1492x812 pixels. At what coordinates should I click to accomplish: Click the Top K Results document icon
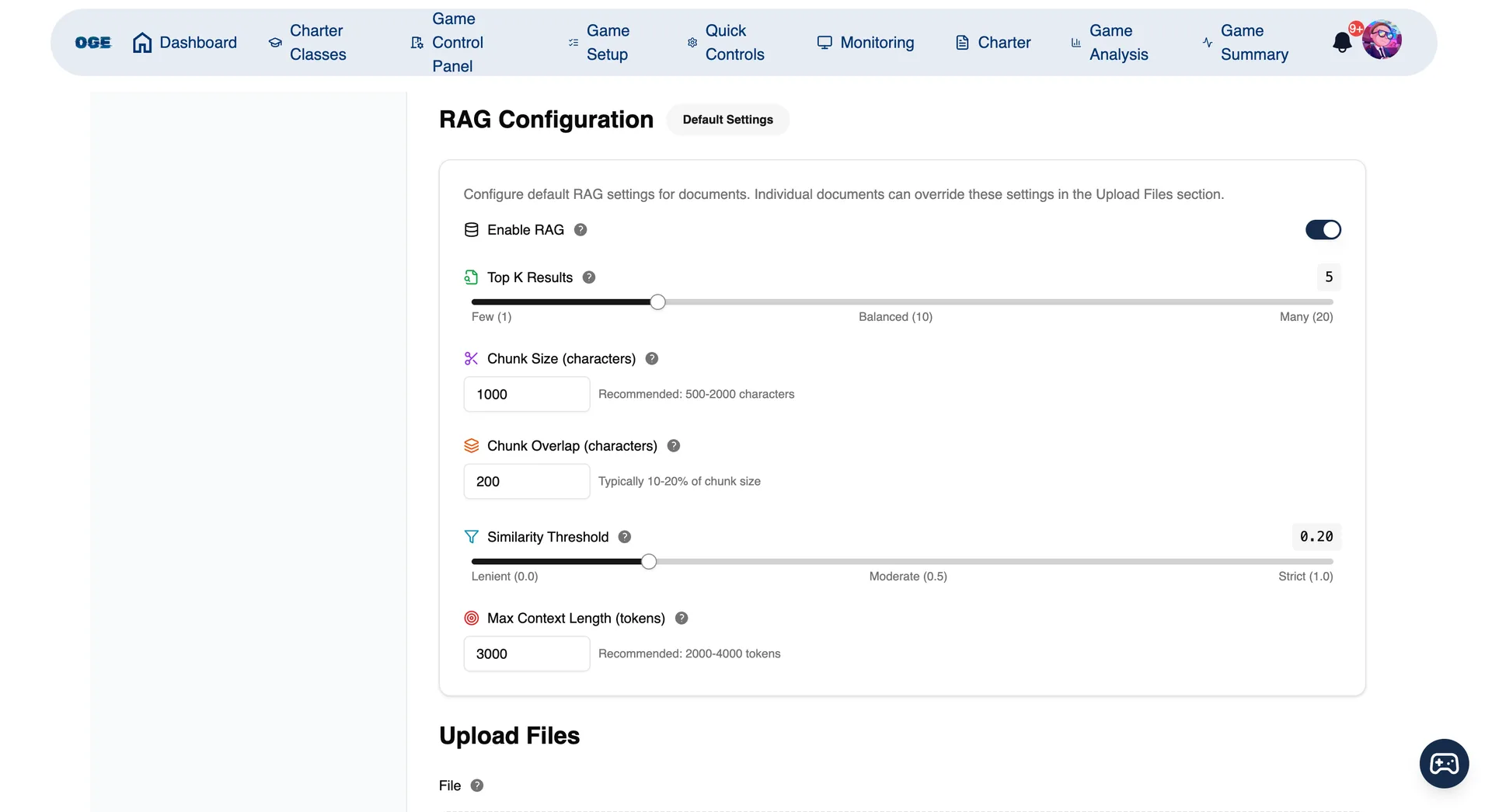(472, 277)
